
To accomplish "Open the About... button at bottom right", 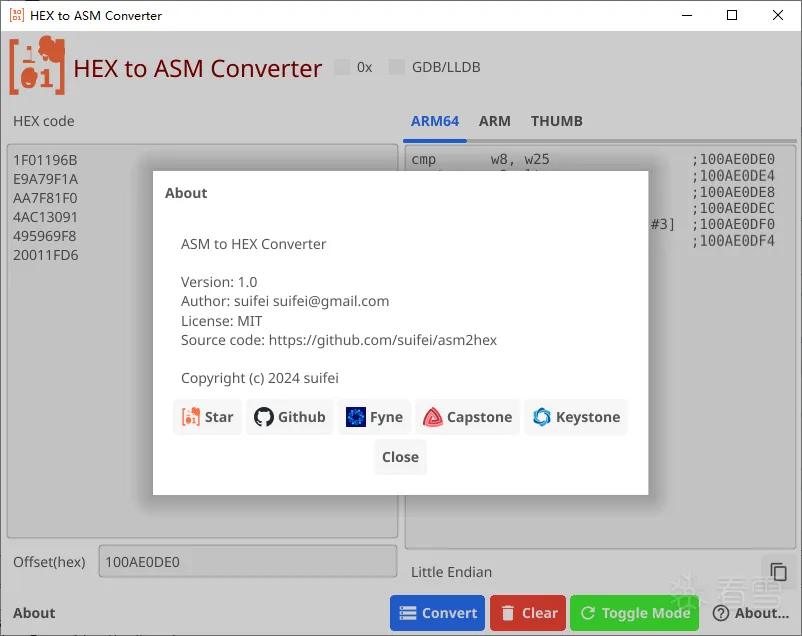I will point(751,612).
